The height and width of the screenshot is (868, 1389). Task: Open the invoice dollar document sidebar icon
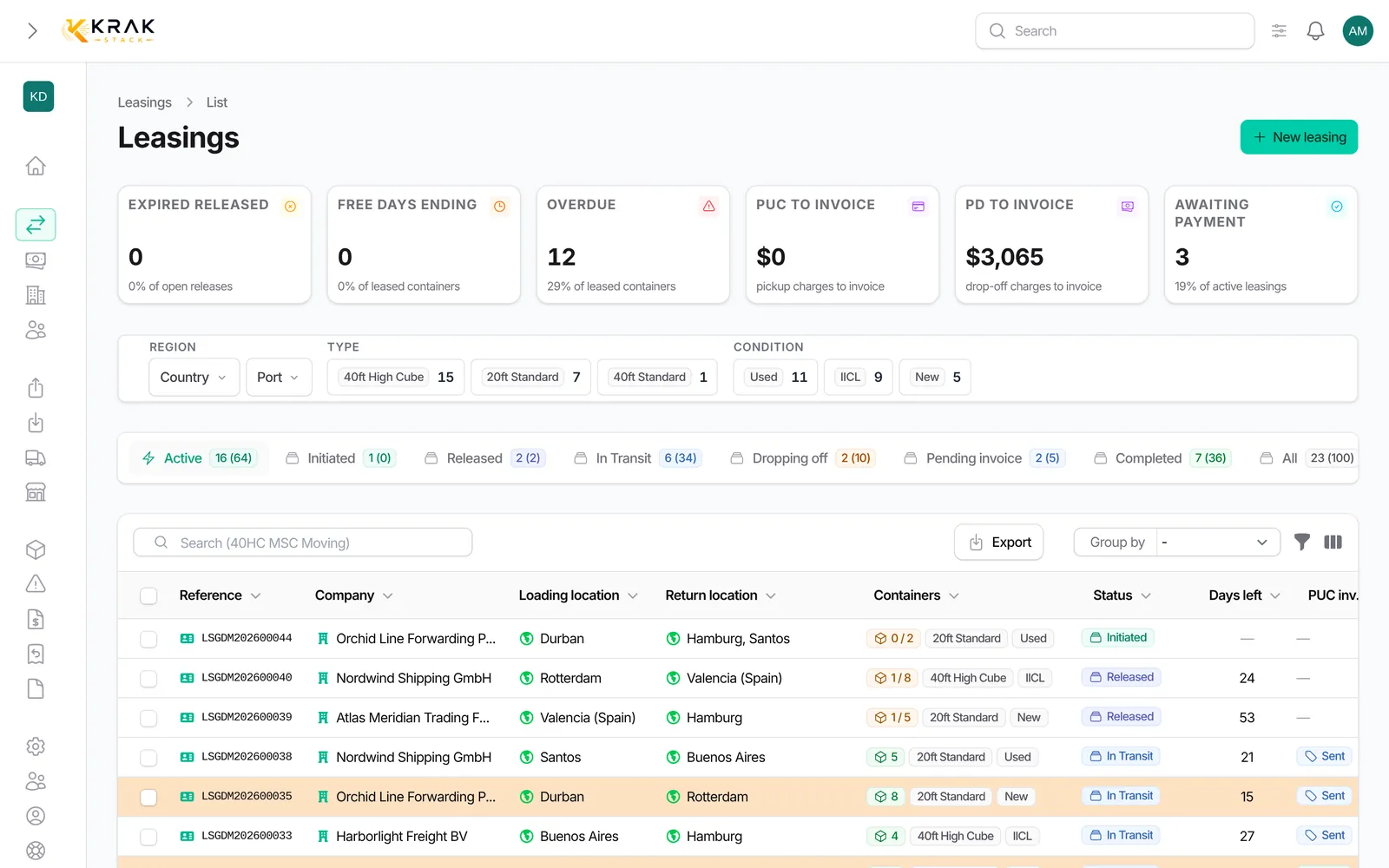(36, 619)
